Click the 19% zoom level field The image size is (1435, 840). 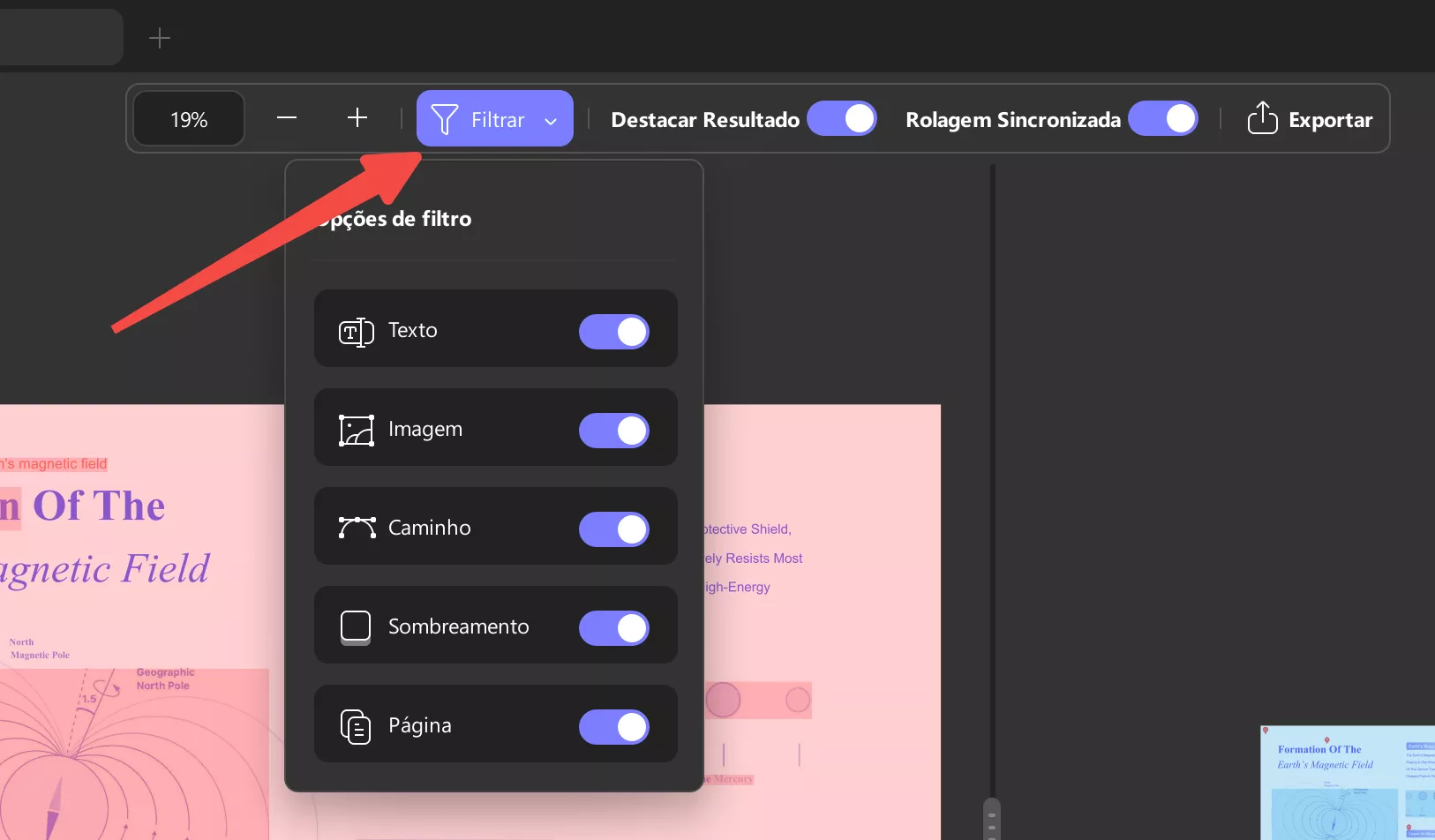pos(189,119)
